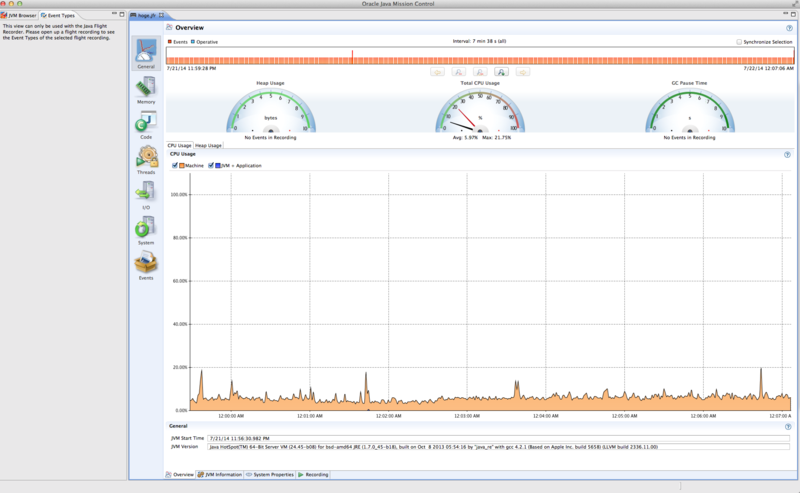The image size is (800, 493).
Task: Enable Synchronize Selection checkbox
Action: click(739, 42)
